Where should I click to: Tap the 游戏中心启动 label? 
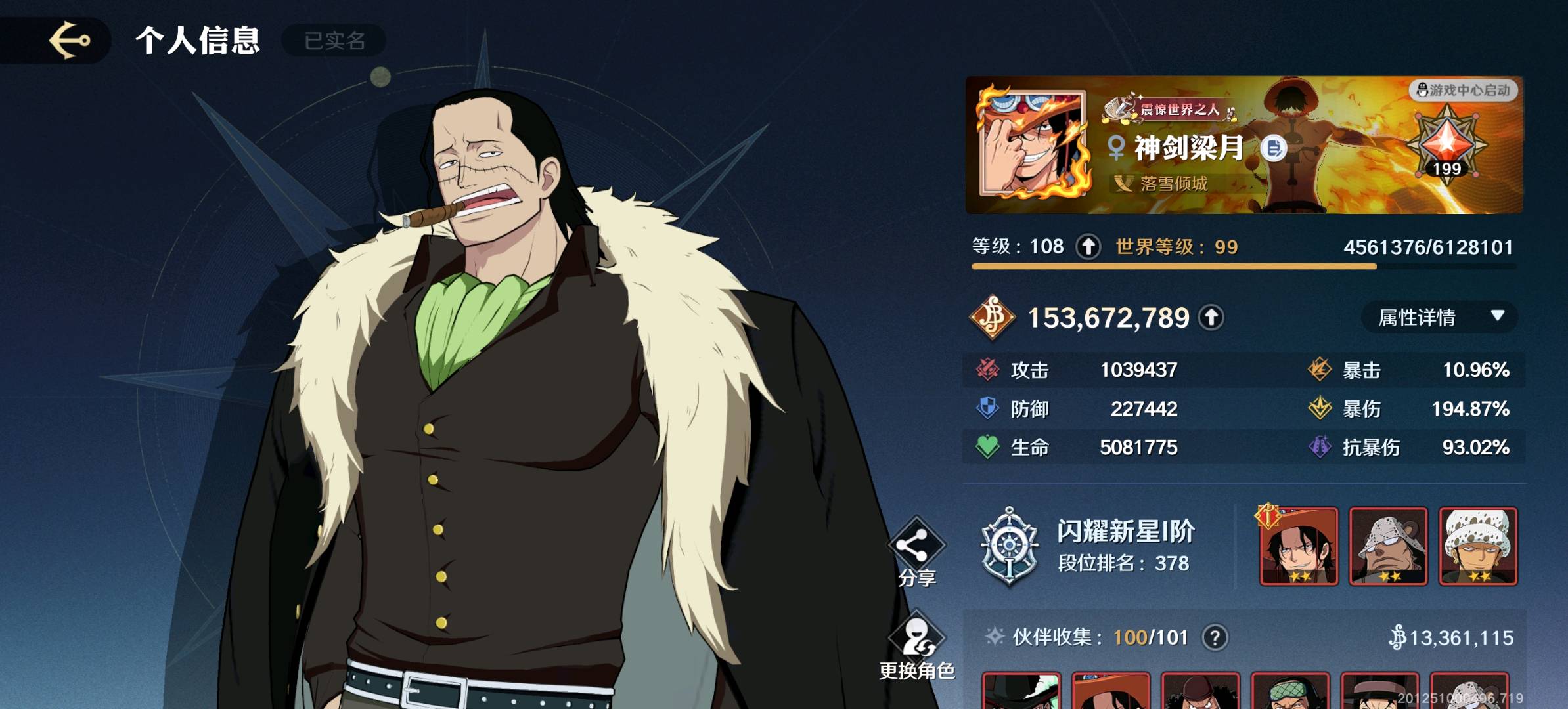[x=1463, y=90]
